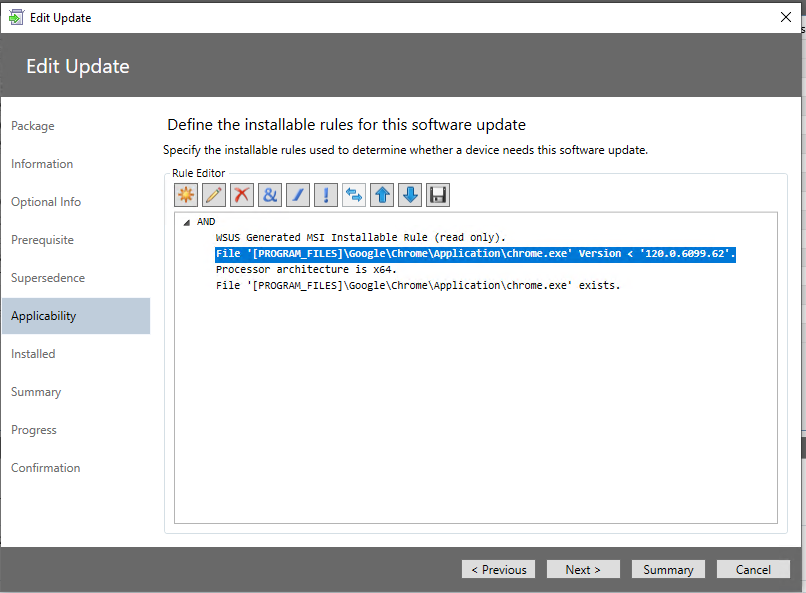Switch to the Prerequisite step
Screen dimensions: 806x593
43,240
